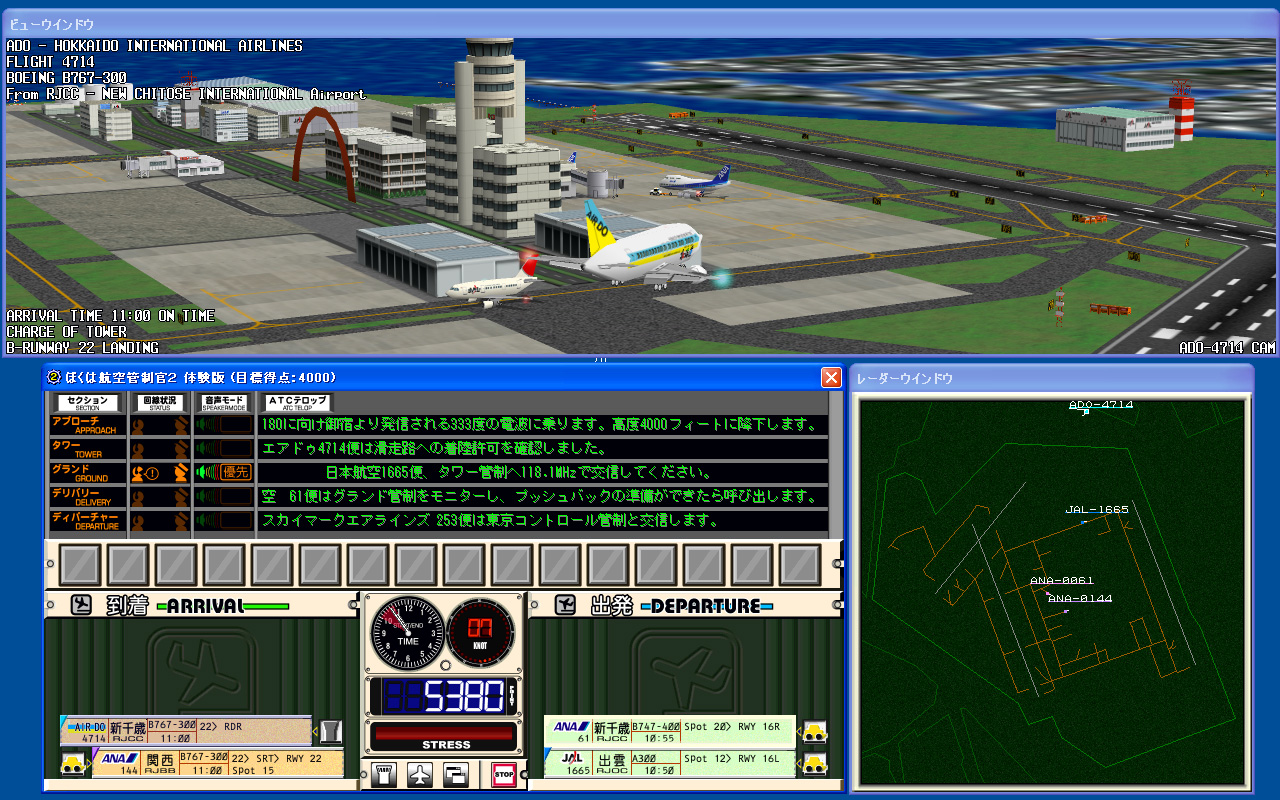Click the yellow car icon beside ANA 144 strip
Screen dimensions: 1280x800
pos(72,764)
